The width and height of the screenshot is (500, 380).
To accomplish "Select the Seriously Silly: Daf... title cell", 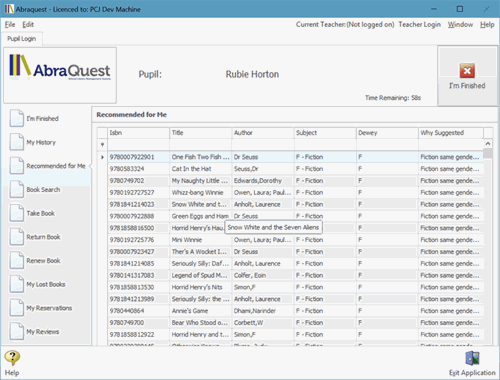I will click(x=201, y=263).
